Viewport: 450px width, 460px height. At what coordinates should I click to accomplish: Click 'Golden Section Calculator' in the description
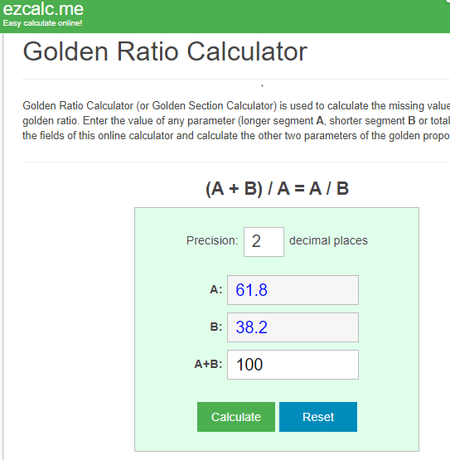213,106
